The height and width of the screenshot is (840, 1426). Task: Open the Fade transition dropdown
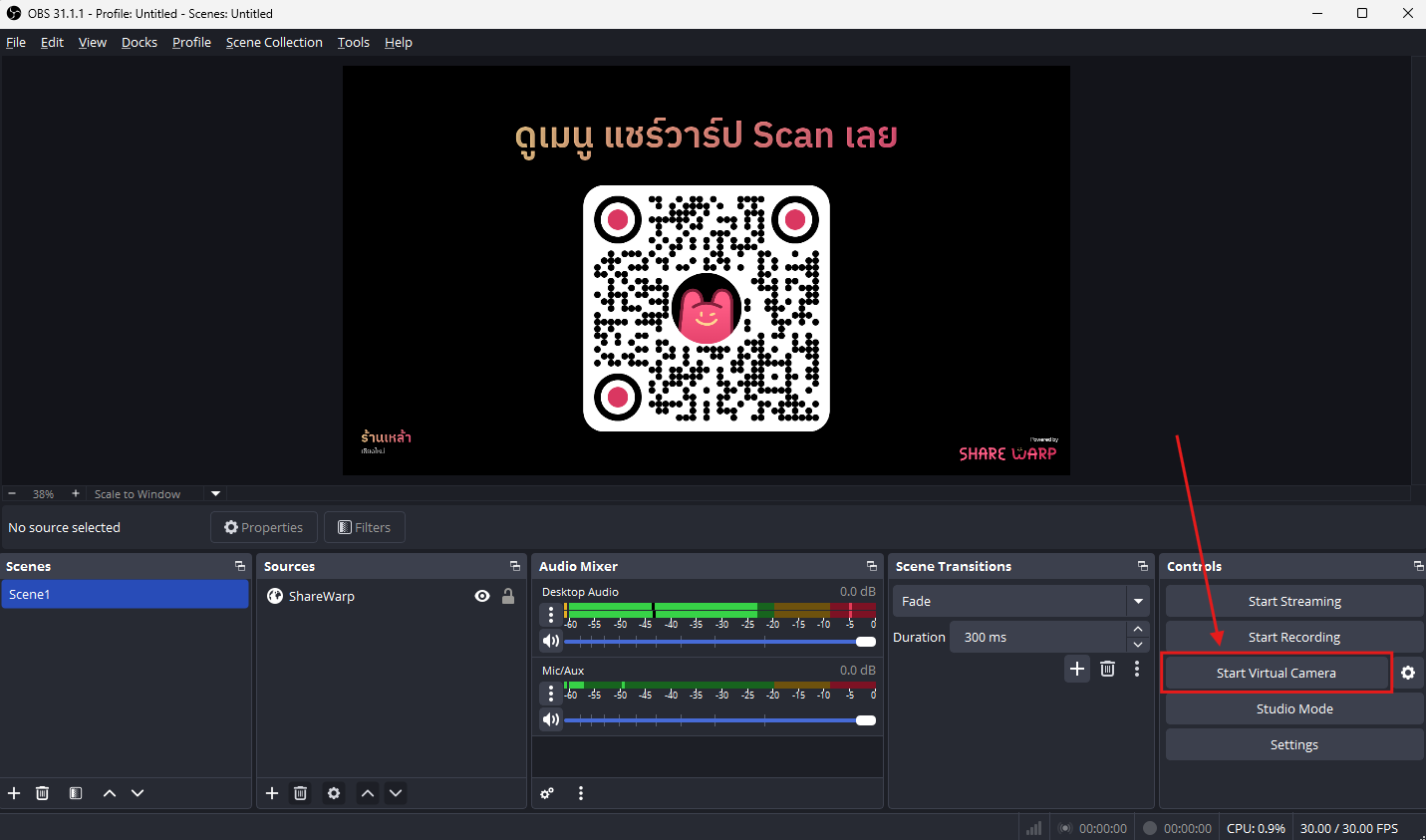(x=1137, y=601)
